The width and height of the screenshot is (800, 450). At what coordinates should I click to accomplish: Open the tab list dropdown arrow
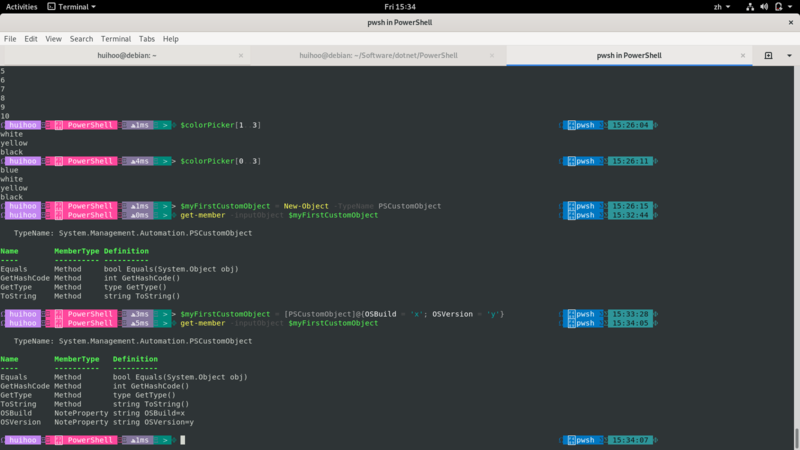coord(788,55)
